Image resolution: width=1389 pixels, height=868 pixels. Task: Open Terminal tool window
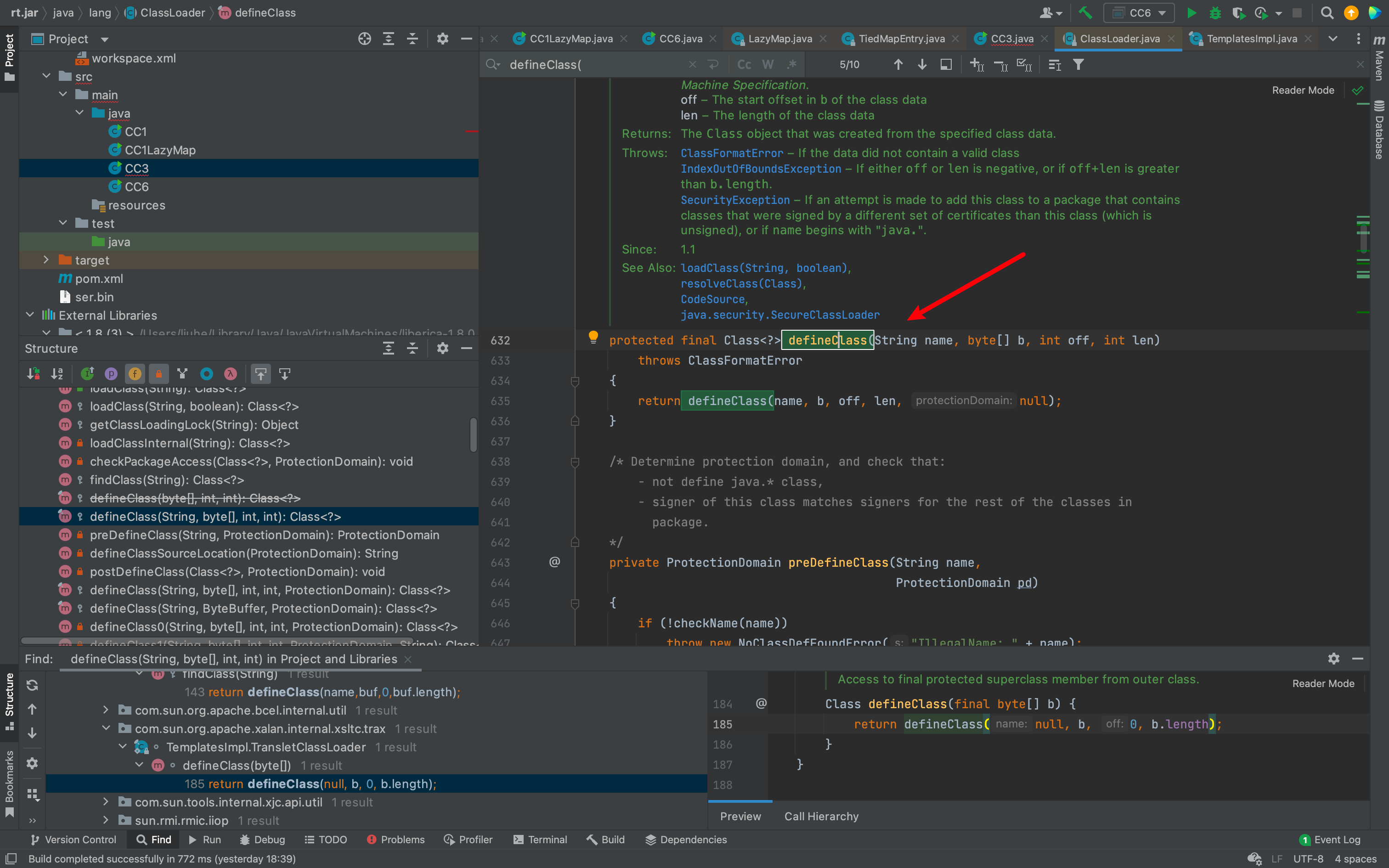540,840
